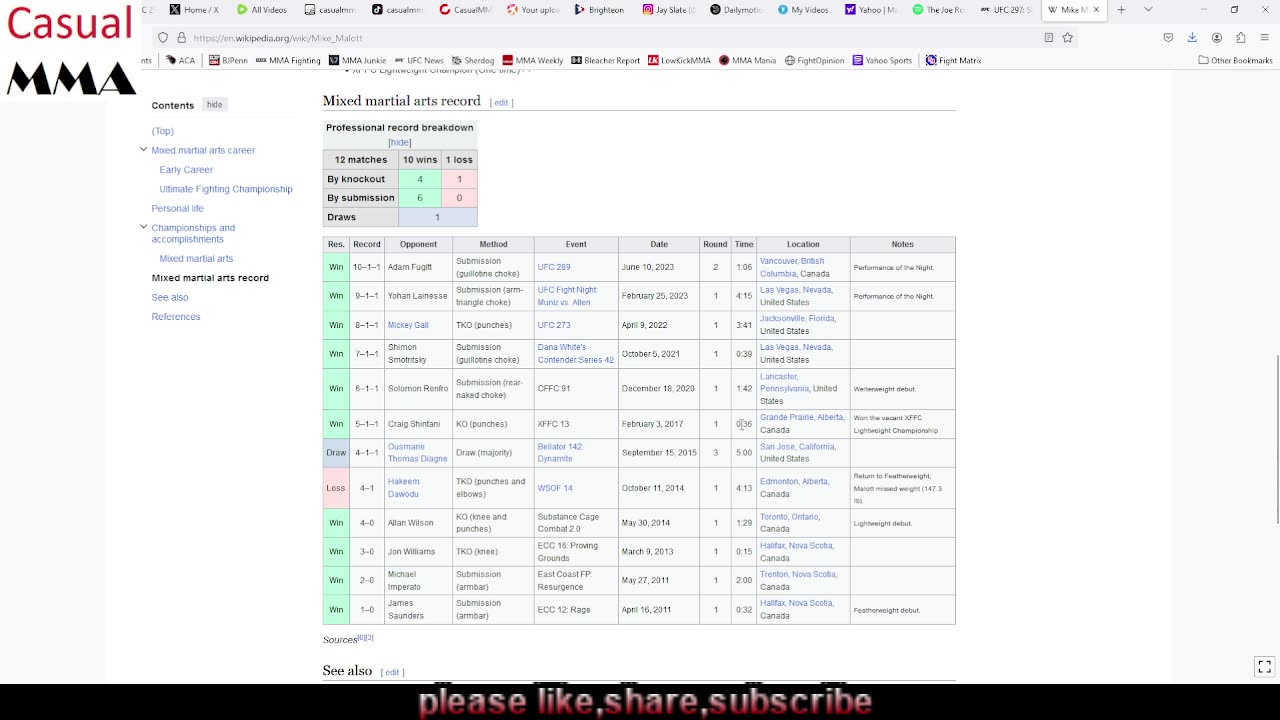This screenshot has height=720, width=1280.
Task: Open Early Career contents link
Action: click(x=186, y=170)
